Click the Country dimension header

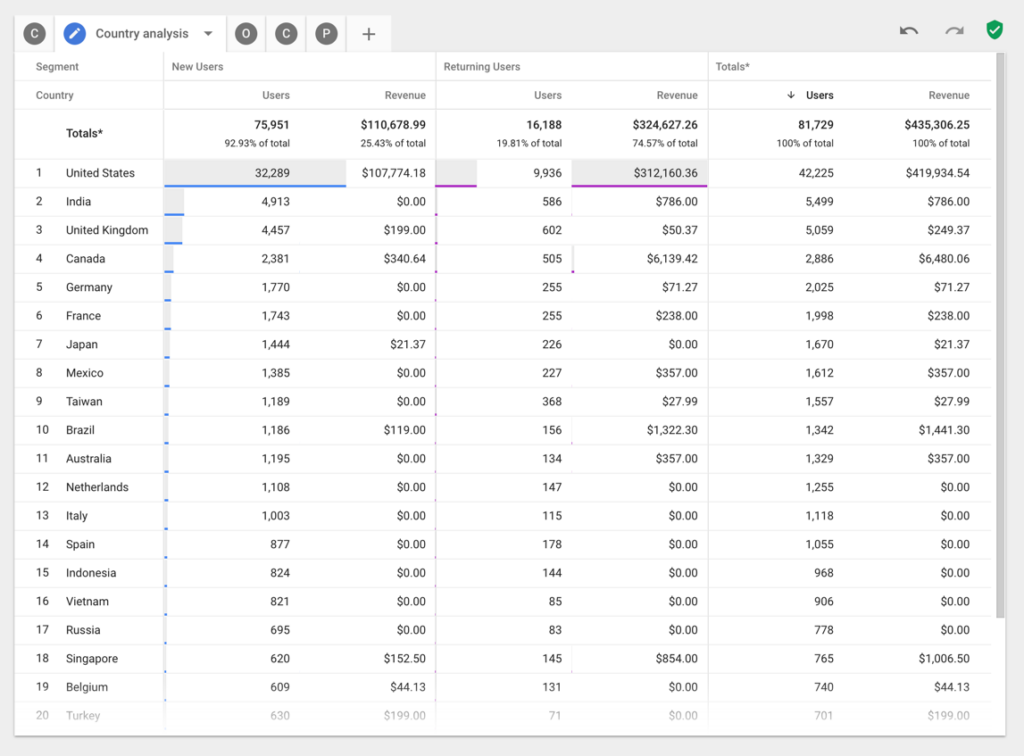coord(55,95)
